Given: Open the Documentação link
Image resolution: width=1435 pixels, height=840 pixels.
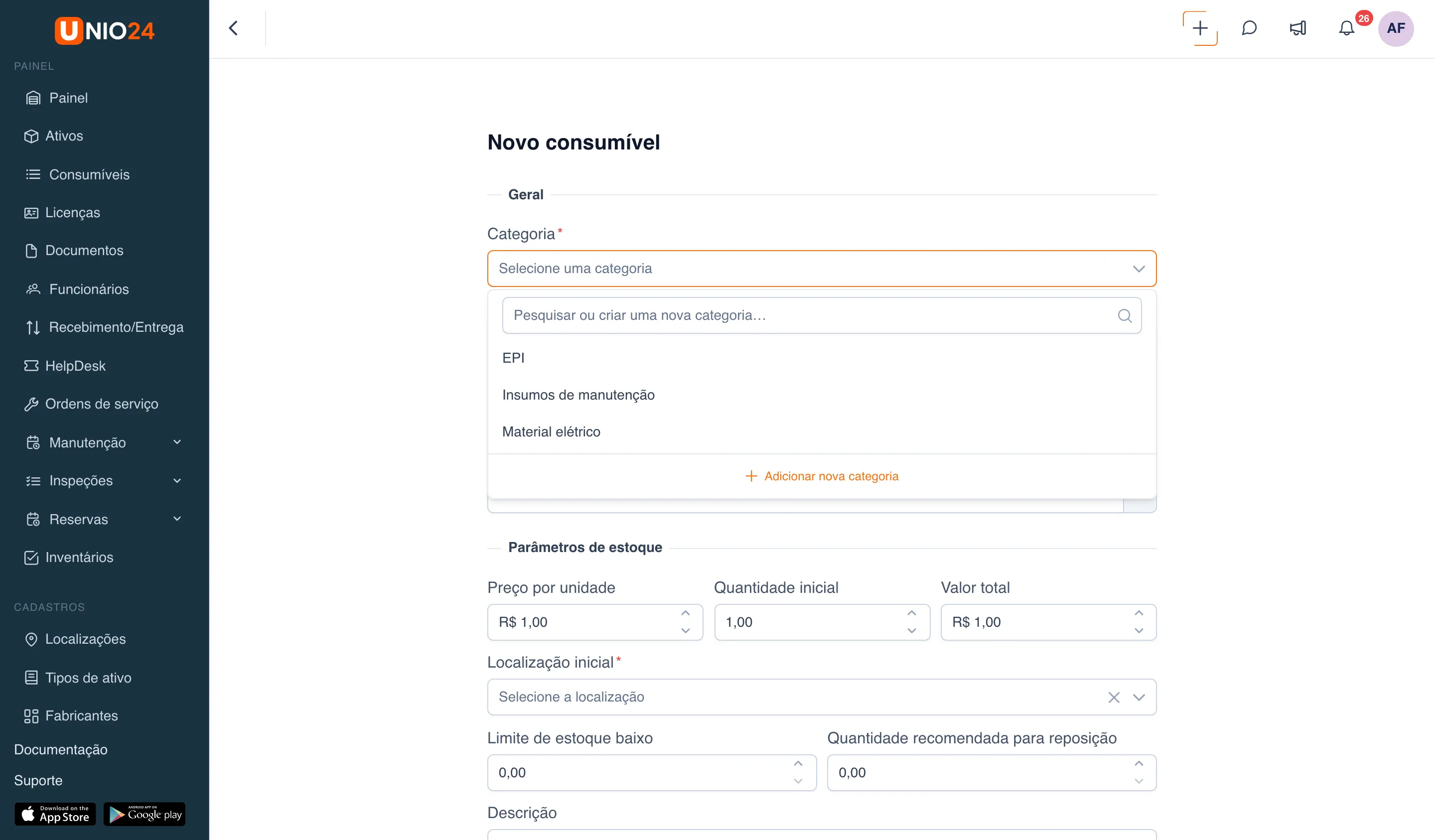Looking at the screenshot, I should tap(61, 750).
